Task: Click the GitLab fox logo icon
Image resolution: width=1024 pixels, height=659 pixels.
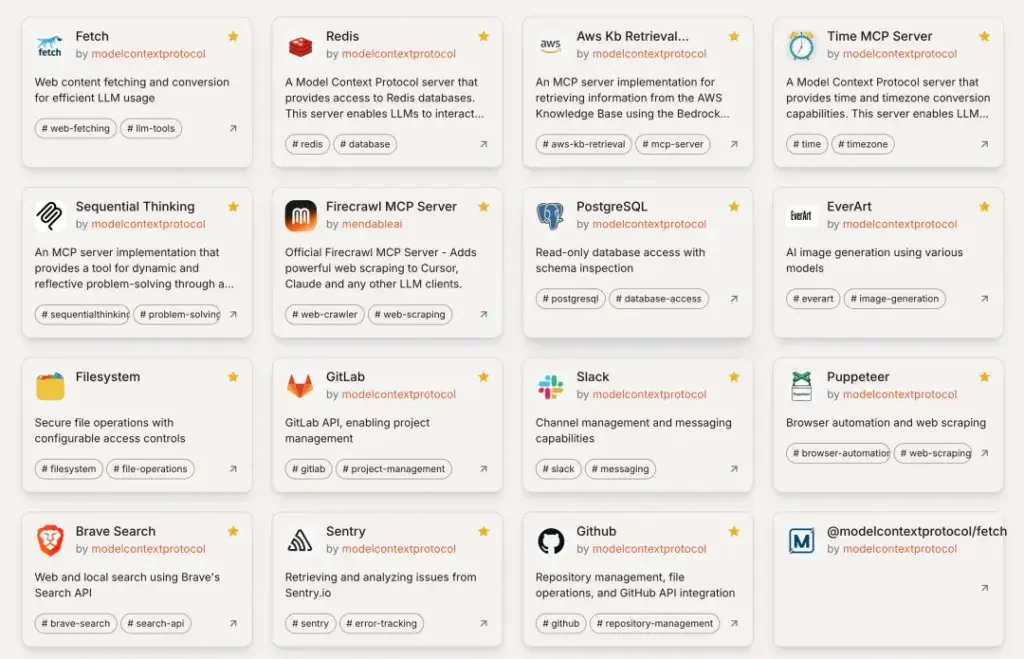Action: pyautogui.click(x=300, y=385)
